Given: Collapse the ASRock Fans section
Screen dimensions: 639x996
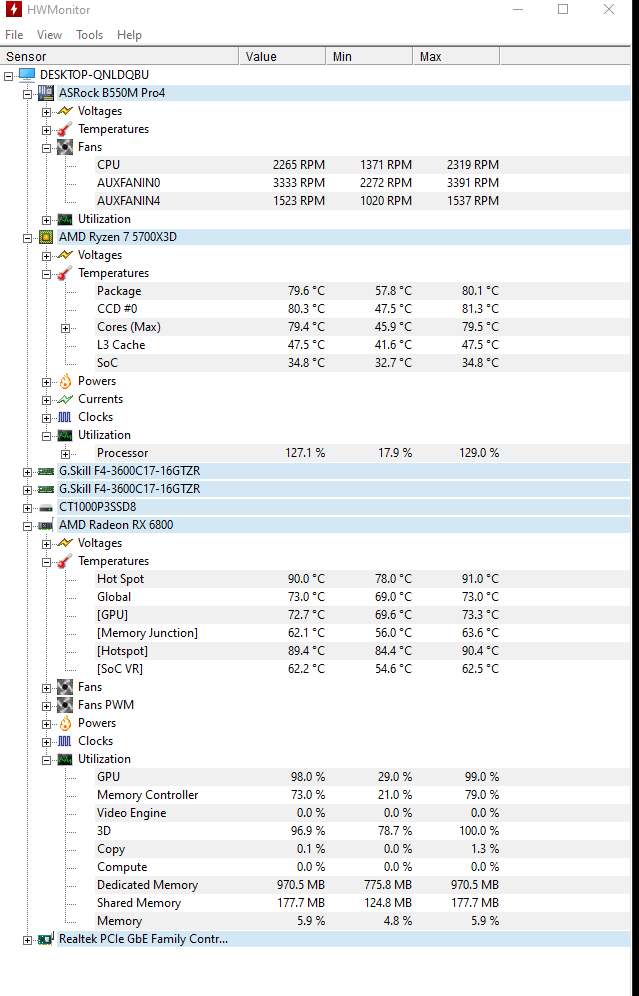Looking at the screenshot, I should coord(46,148).
